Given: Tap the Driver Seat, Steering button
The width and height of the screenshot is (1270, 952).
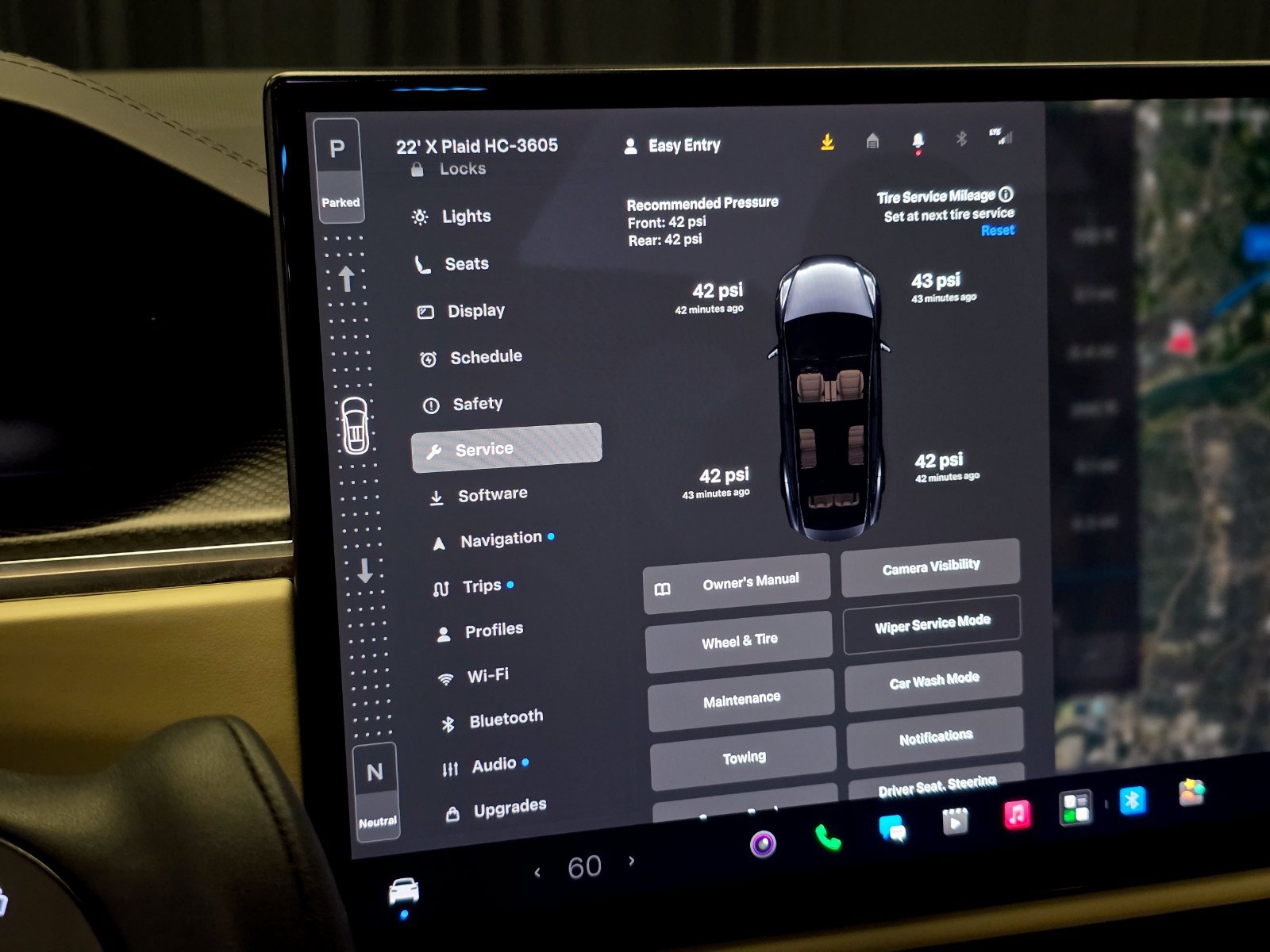Looking at the screenshot, I should pos(937,784).
